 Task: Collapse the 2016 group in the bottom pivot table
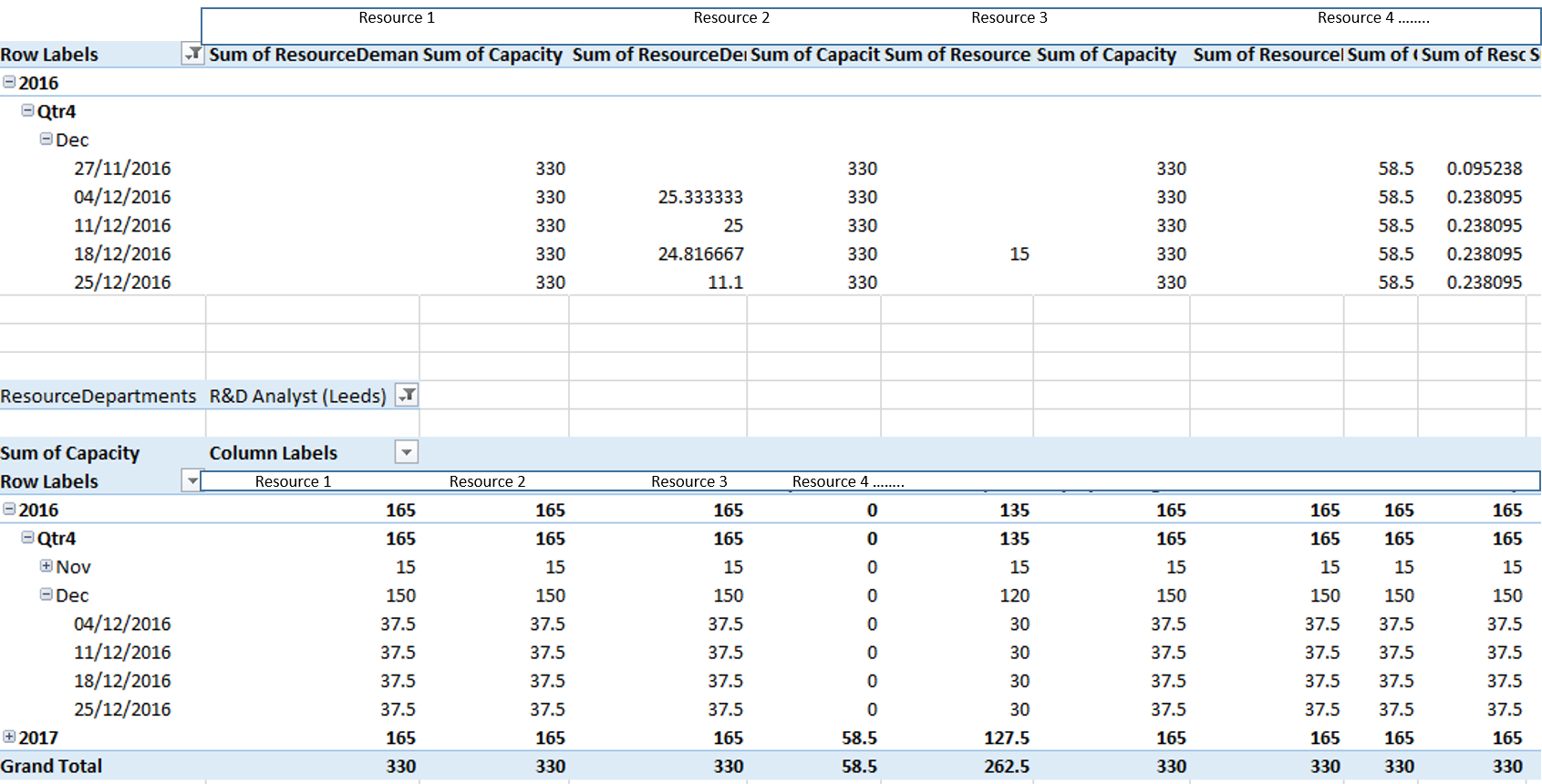pos(9,509)
